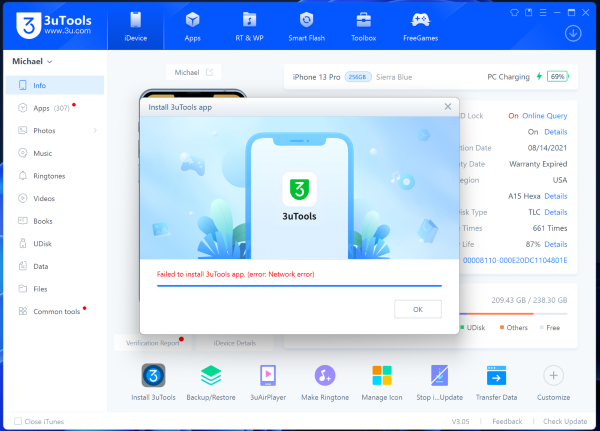This screenshot has width=600, height=431.
Task: Click OK in the install dialog
Action: click(x=418, y=309)
